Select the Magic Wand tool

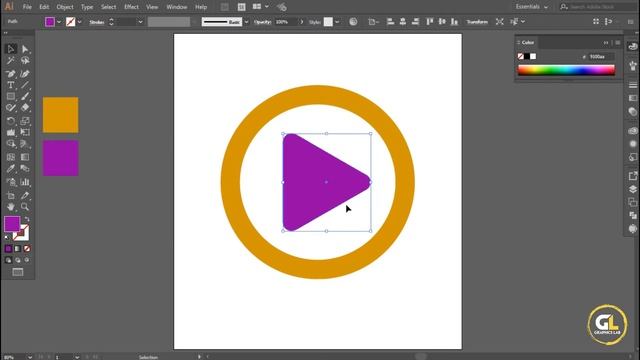pyautogui.click(x=11, y=61)
